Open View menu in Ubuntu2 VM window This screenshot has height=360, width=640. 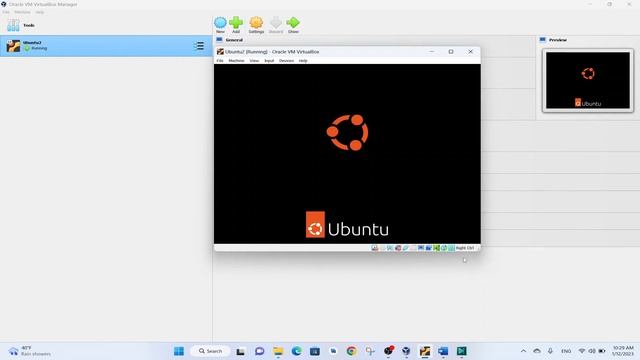click(x=254, y=61)
